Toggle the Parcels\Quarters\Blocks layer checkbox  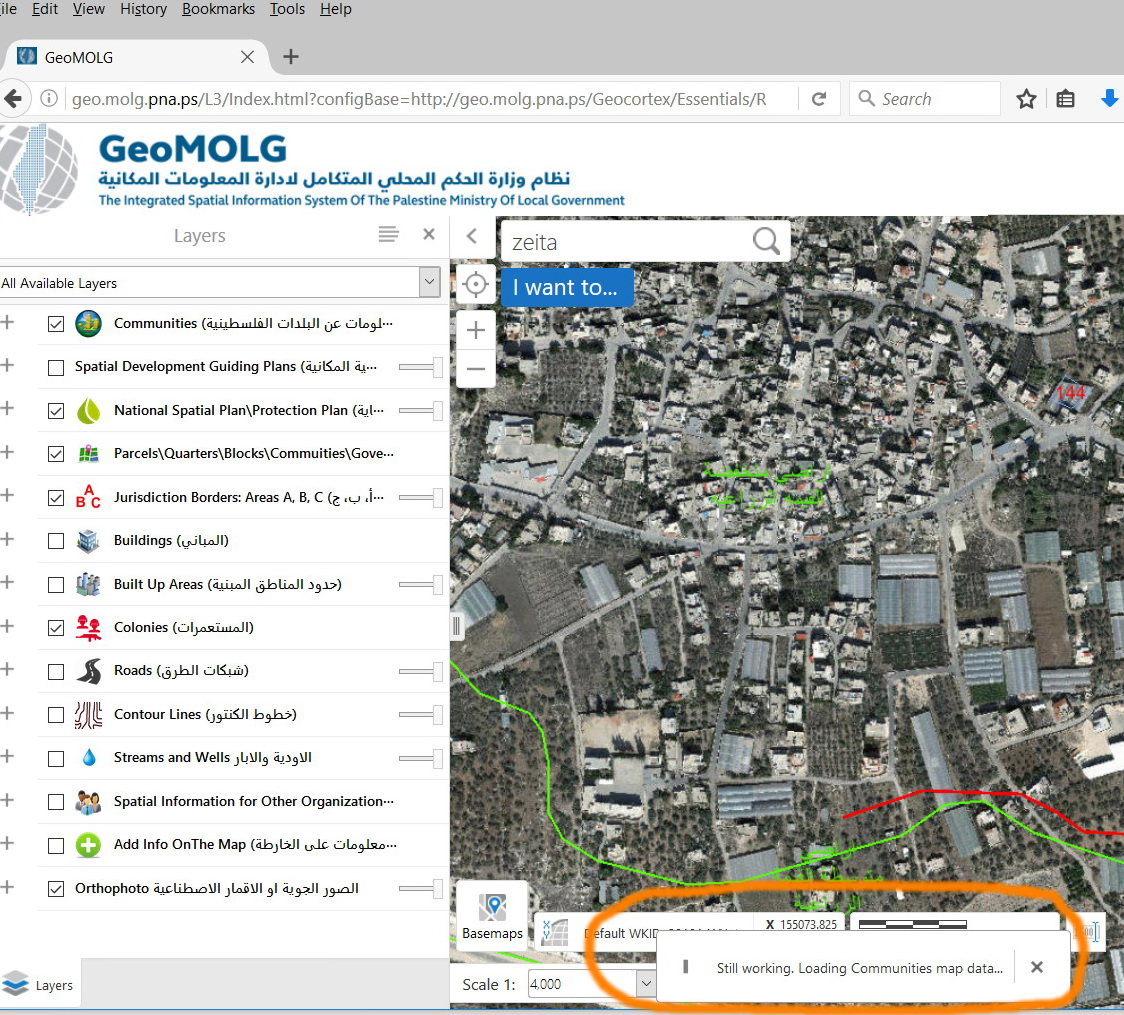[x=56, y=454]
